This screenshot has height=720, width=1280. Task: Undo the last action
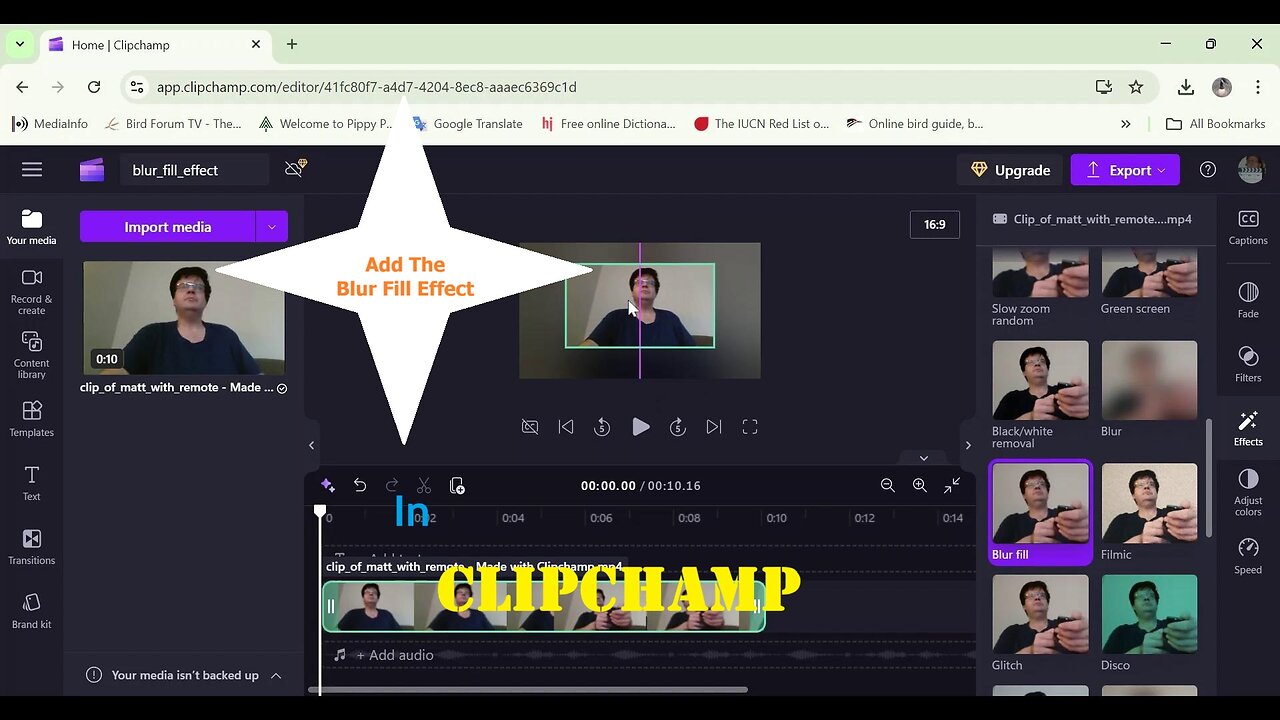(x=360, y=485)
